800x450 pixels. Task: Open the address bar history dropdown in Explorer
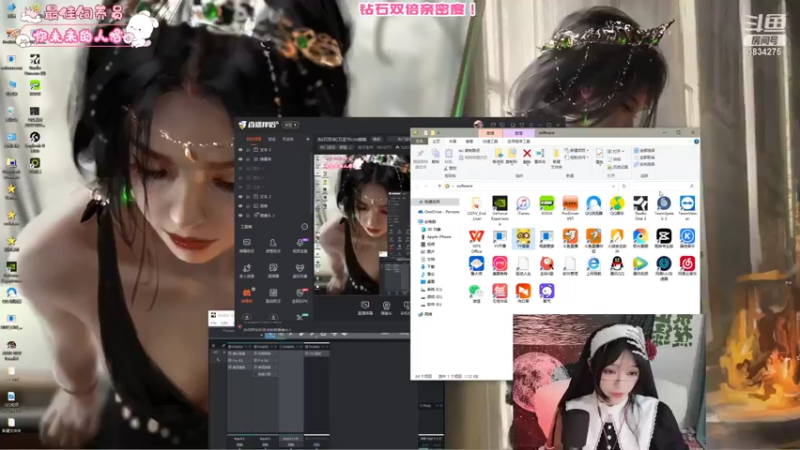coord(613,186)
